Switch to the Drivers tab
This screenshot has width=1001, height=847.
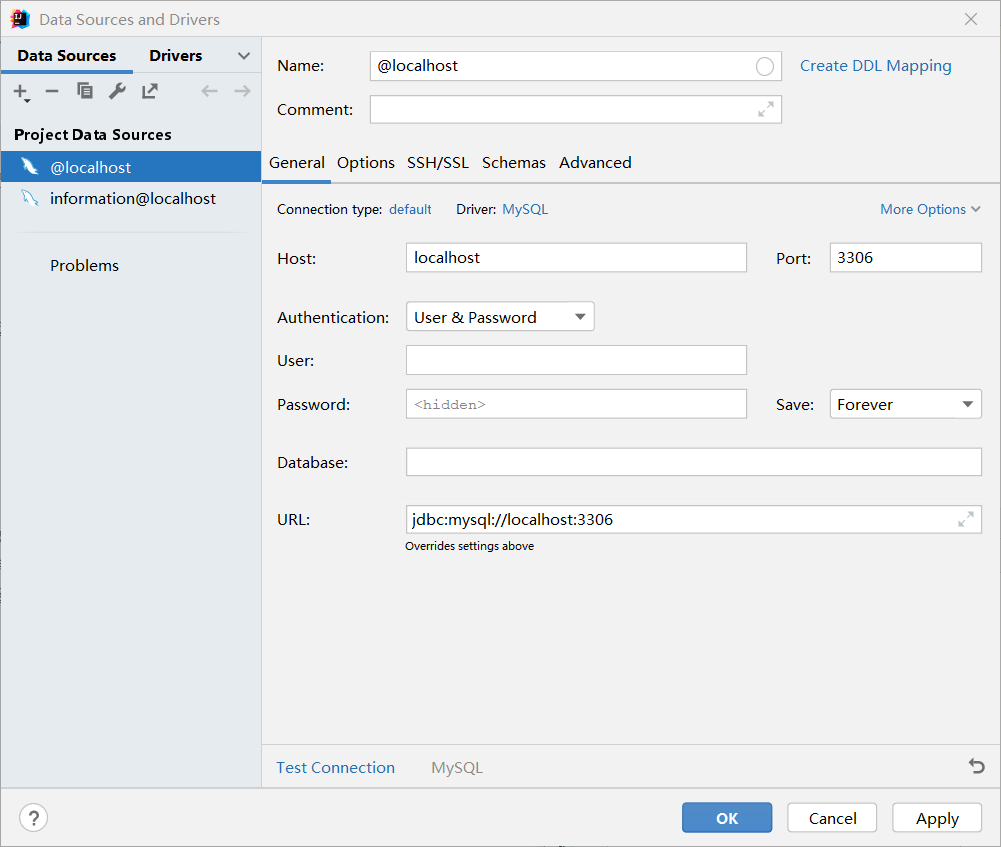click(x=176, y=56)
